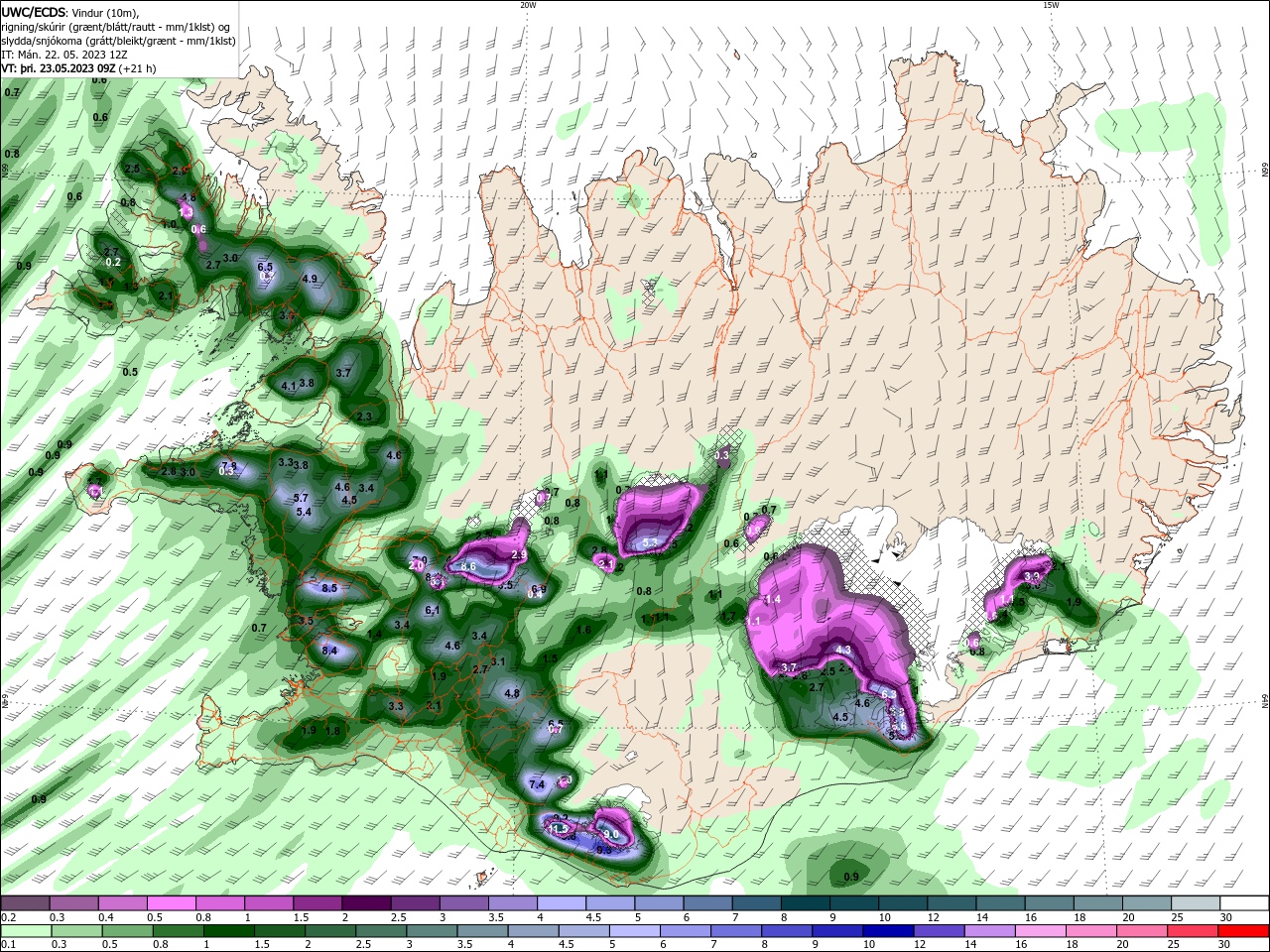The height and width of the screenshot is (952, 1270).
Task: Click the 5.3 snowfall value on map
Action: 651,542
